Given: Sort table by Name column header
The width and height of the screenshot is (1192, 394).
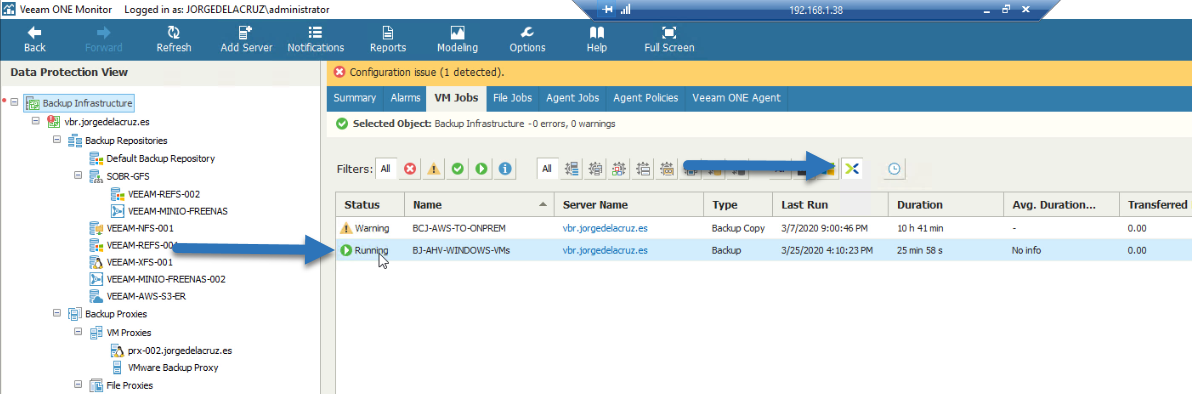Looking at the screenshot, I should point(478,205).
